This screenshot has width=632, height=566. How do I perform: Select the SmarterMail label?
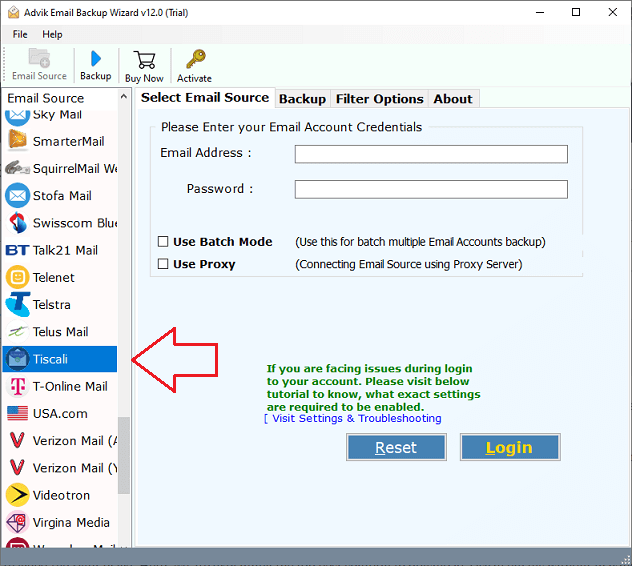click(x=69, y=142)
